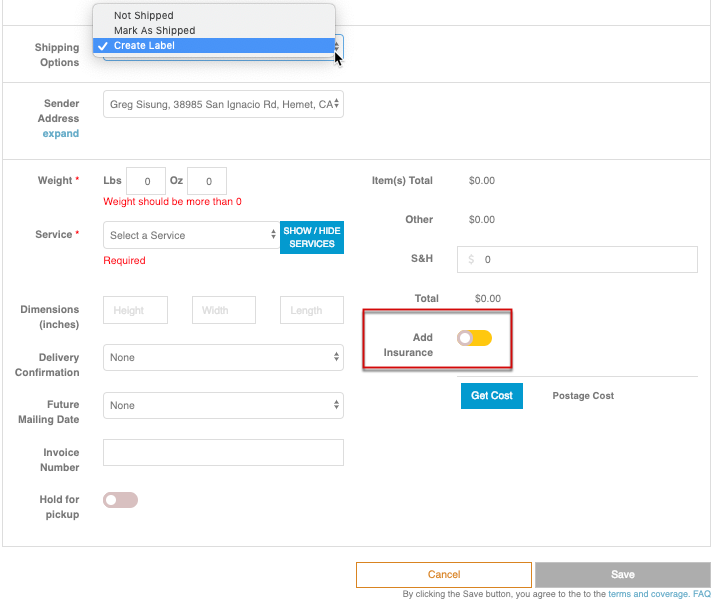
Task: Click the Width dimension field
Action: click(x=223, y=310)
